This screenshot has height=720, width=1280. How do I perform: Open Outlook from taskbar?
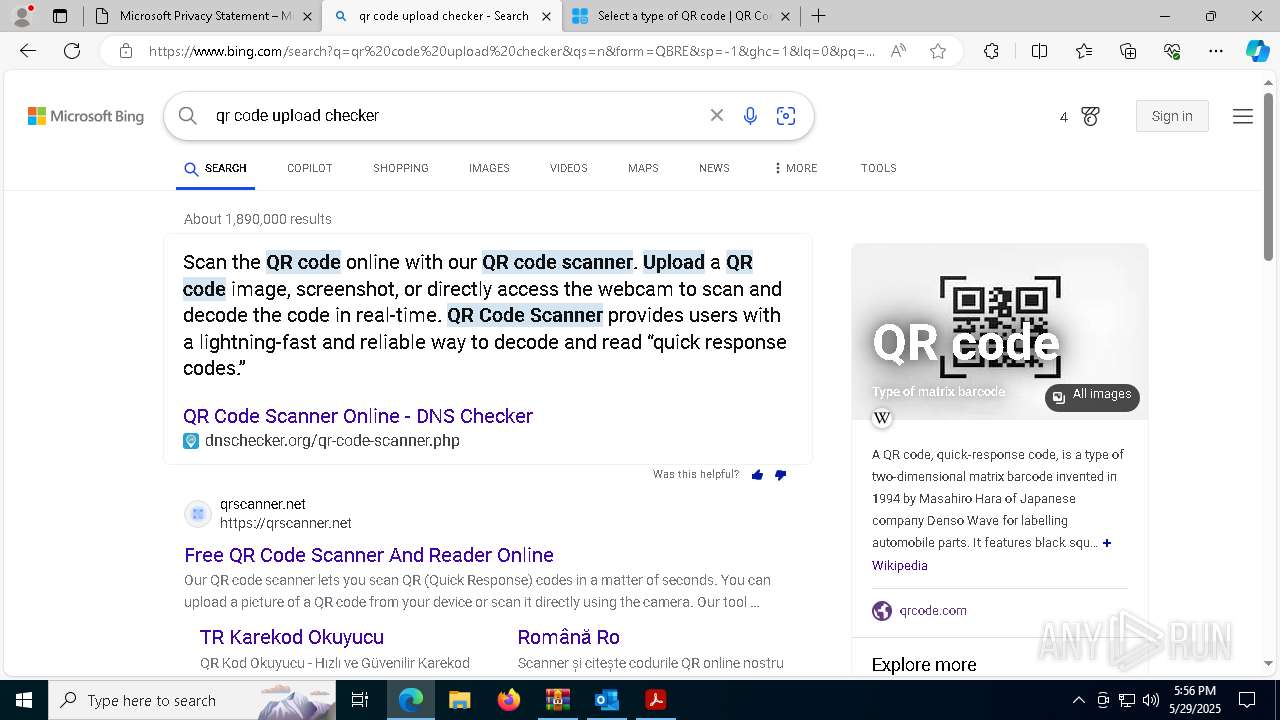tap(606, 700)
